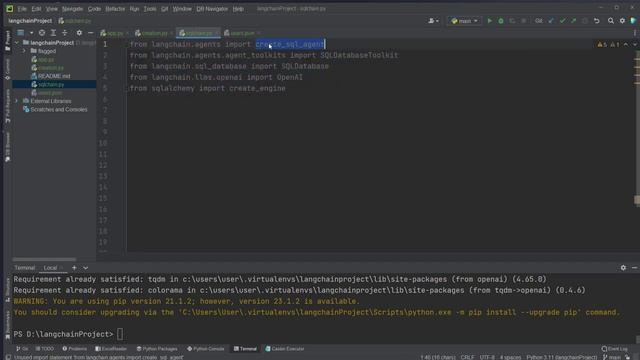
Task: Select the Local terminal tab
Action: 50,268
